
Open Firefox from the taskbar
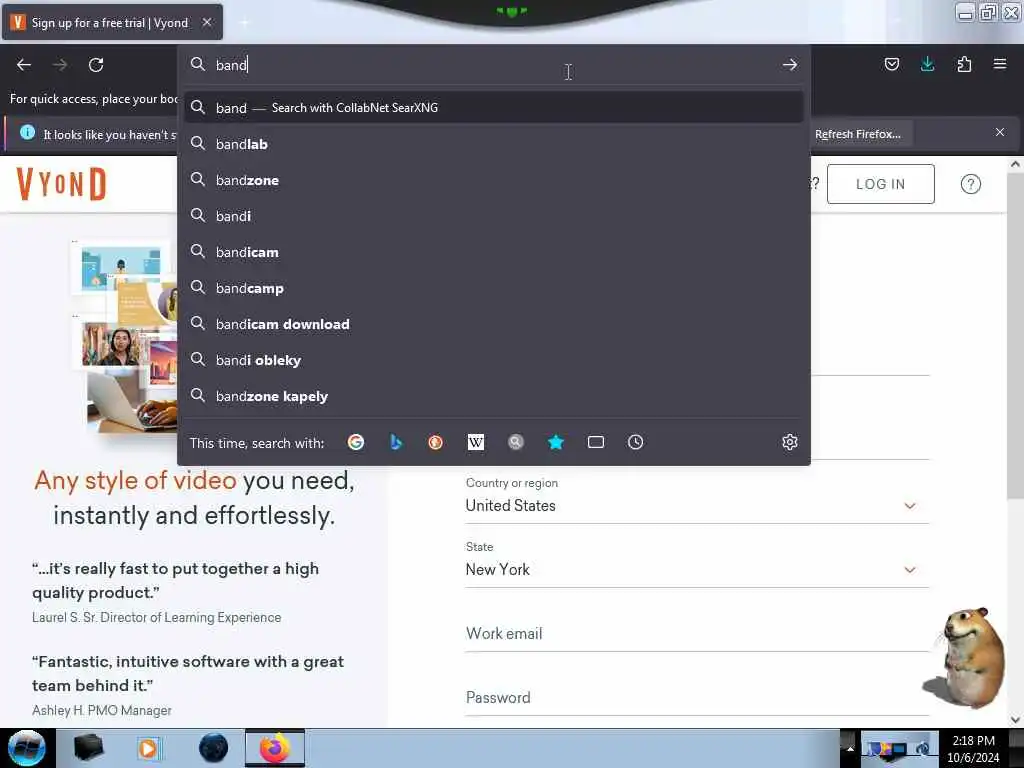click(275, 748)
